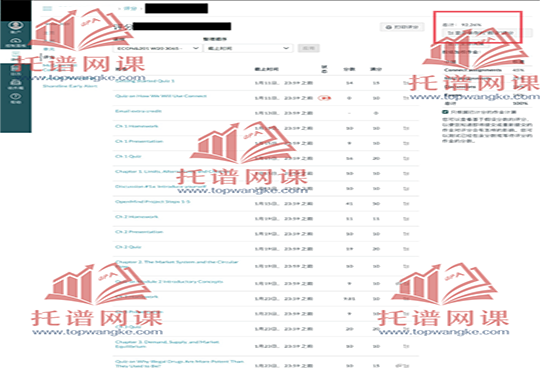Open the Email extra credit assignment link
The width and height of the screenshot is (540, 374).
(x=138, y=111)
